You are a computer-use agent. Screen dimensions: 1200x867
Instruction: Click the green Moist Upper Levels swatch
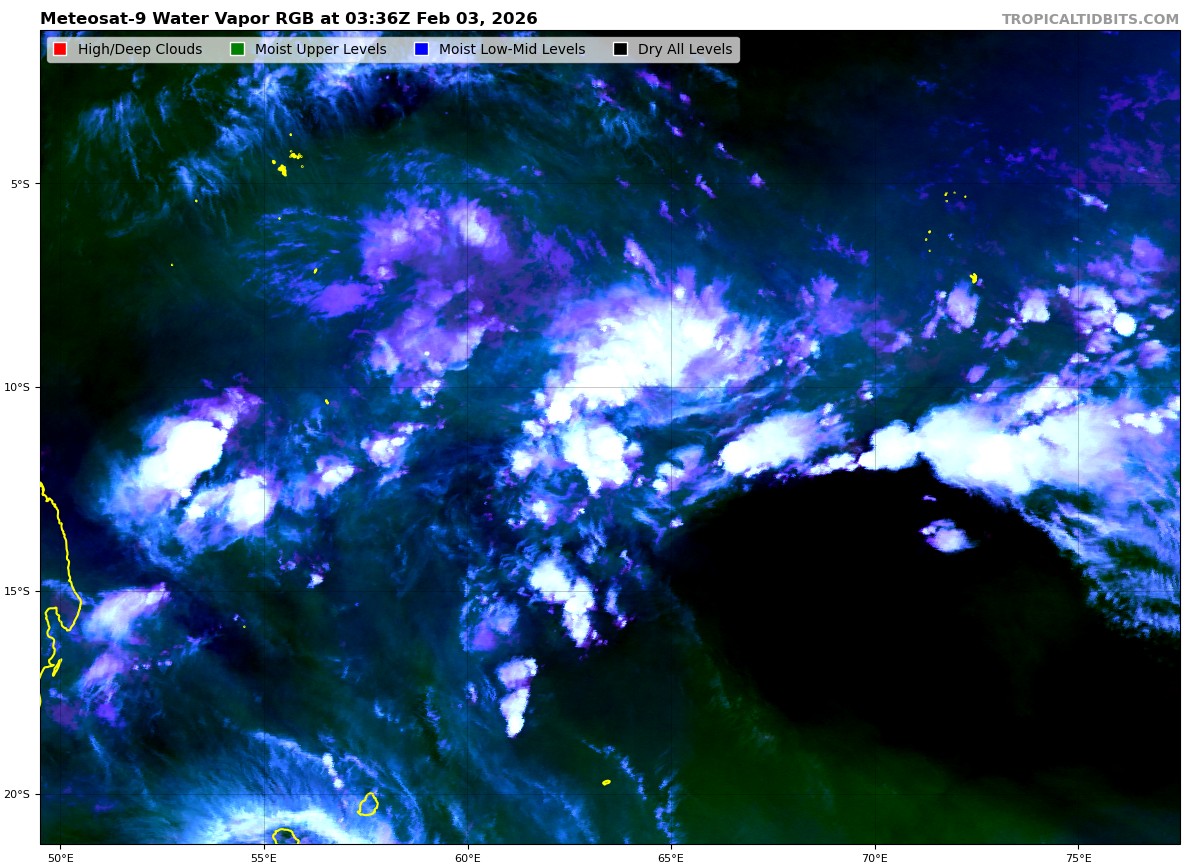point(237,50)
